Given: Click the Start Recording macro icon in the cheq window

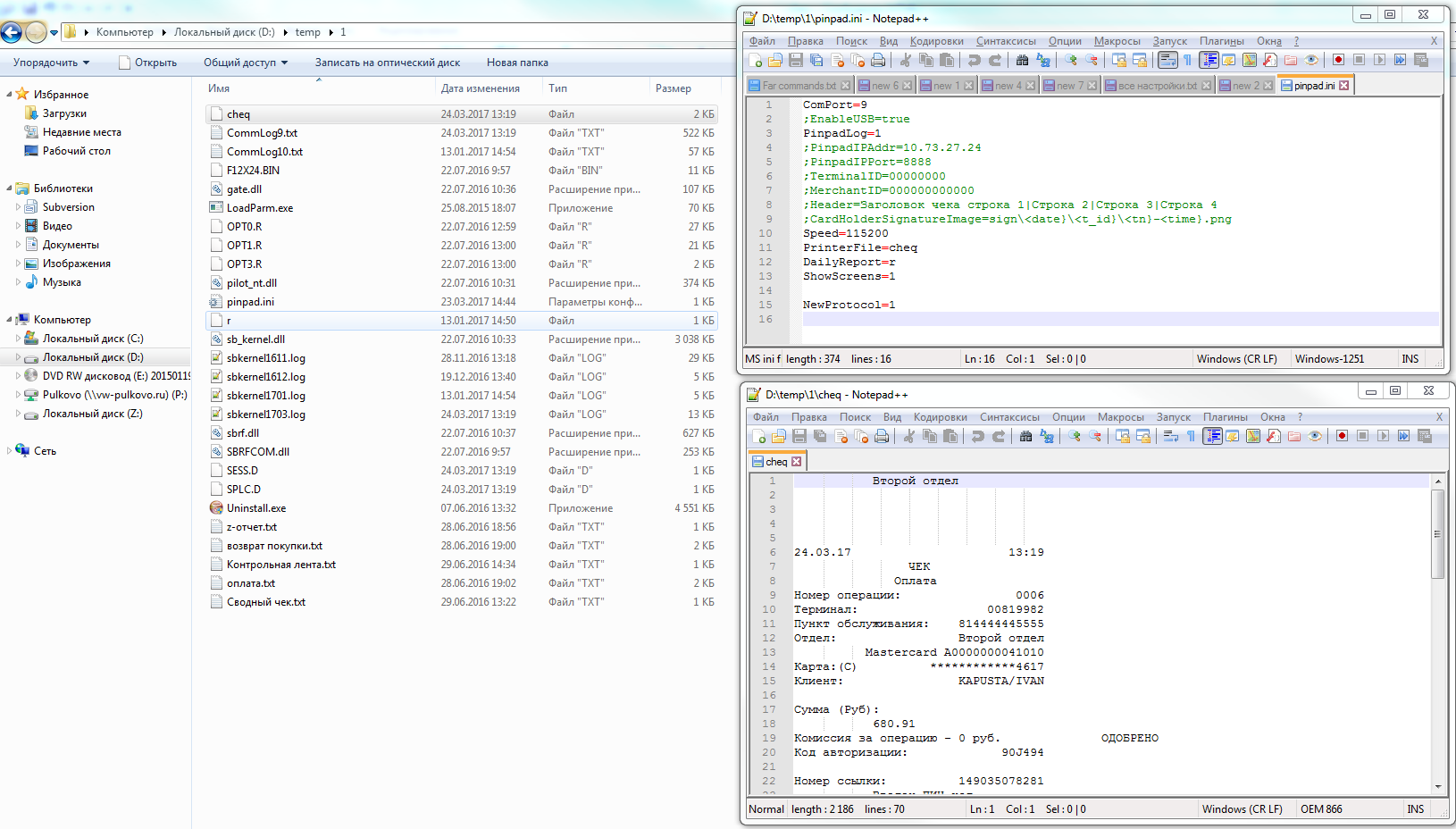Looking at the screenshot, I should click(x=1342, y=436).
